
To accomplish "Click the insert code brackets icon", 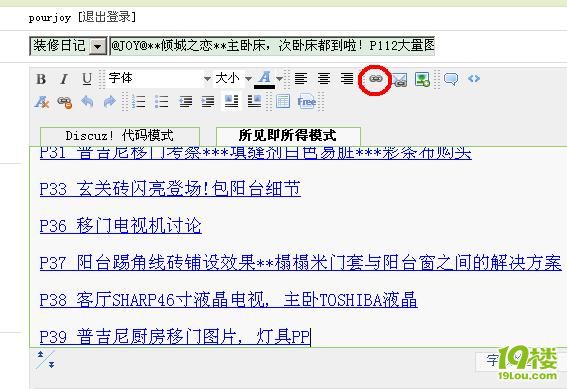I will click(x=474, y=78).
